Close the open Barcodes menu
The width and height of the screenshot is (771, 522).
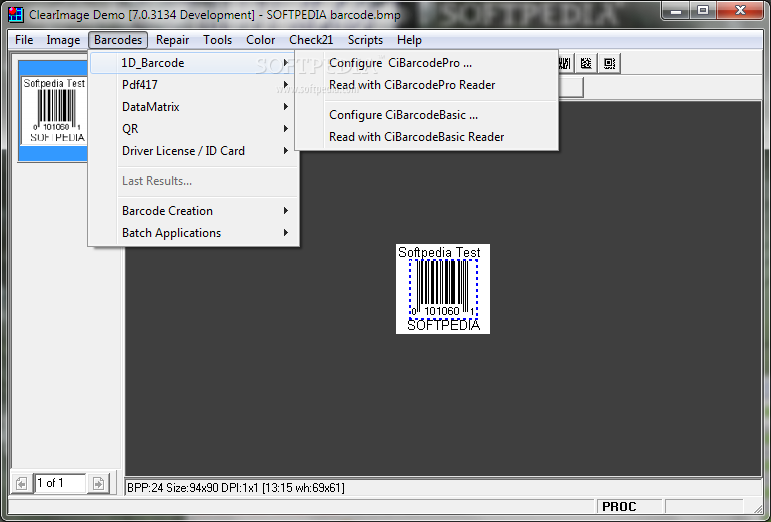click(118, 40)
